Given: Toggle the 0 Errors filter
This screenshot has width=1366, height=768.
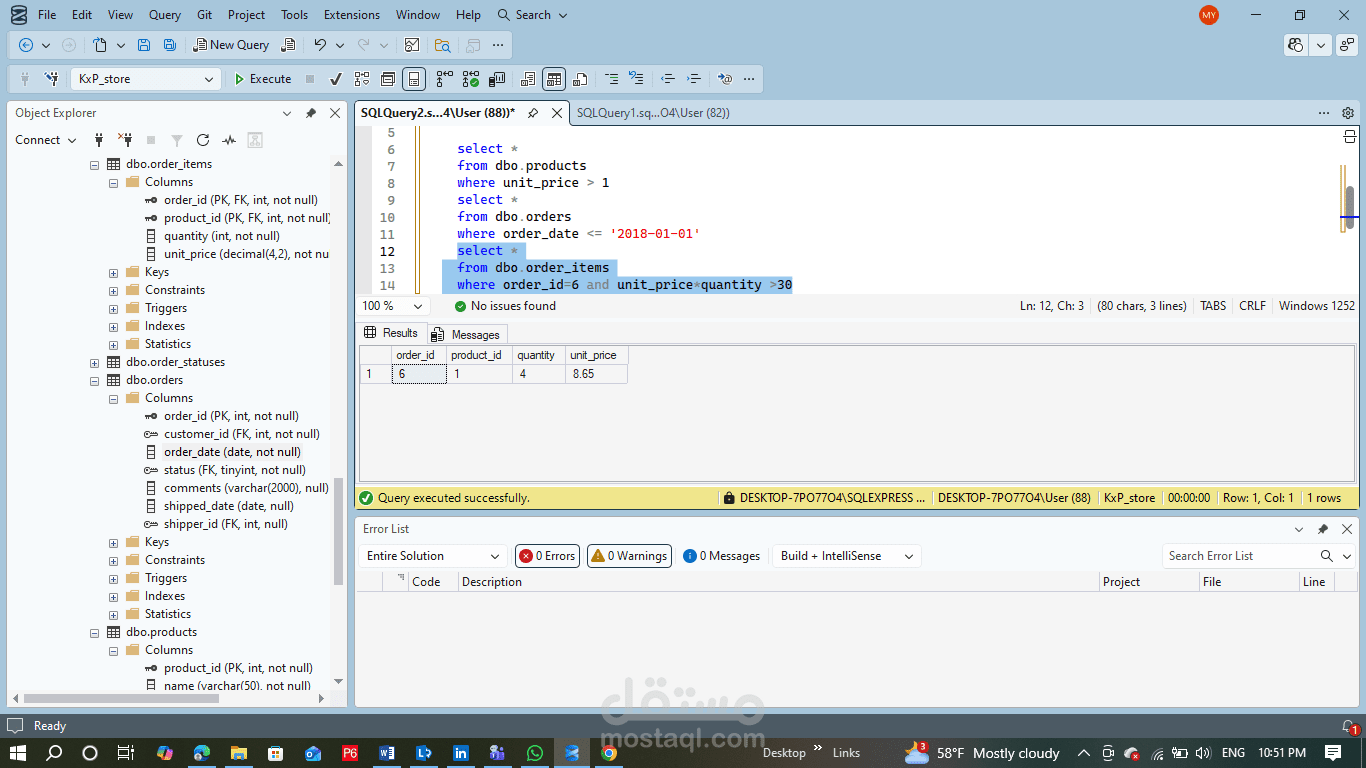Looking at the screenshot, I should [547, 556].
